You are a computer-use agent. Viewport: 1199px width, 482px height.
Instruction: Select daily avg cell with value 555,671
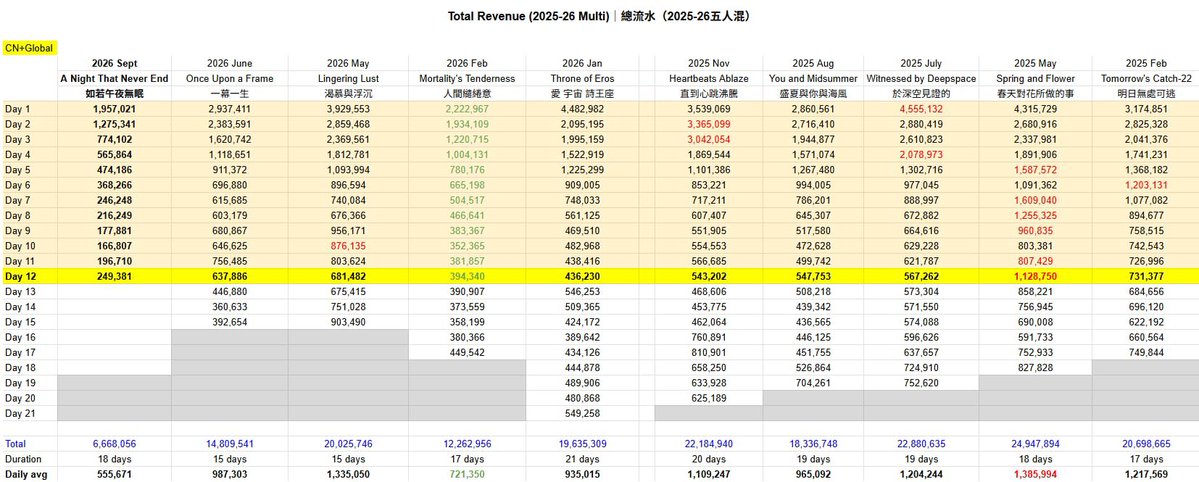click(114, 474)
